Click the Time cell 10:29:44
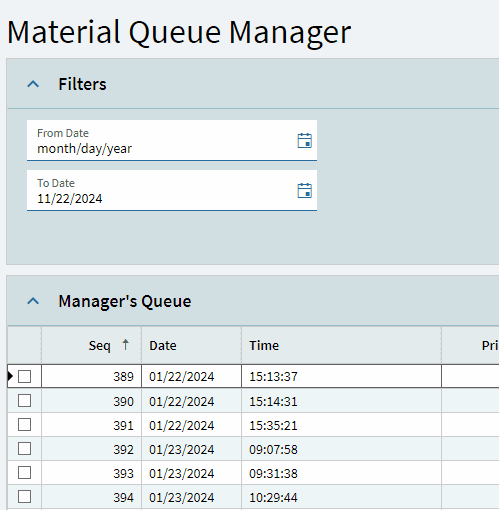The height and width of the screenshot is (510, 499). (x=341, y=497)
